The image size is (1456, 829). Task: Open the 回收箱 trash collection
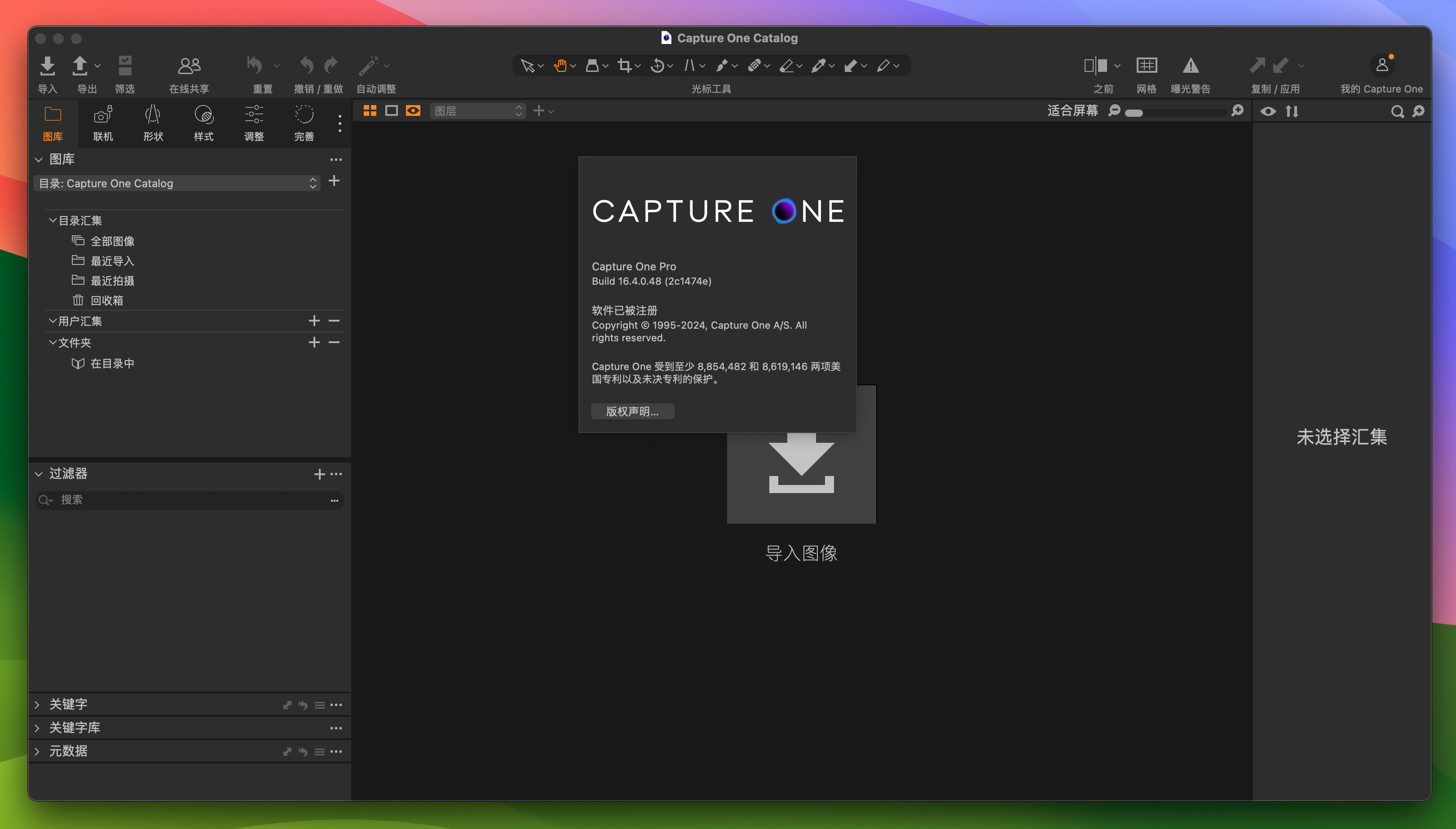coord(98,300)
